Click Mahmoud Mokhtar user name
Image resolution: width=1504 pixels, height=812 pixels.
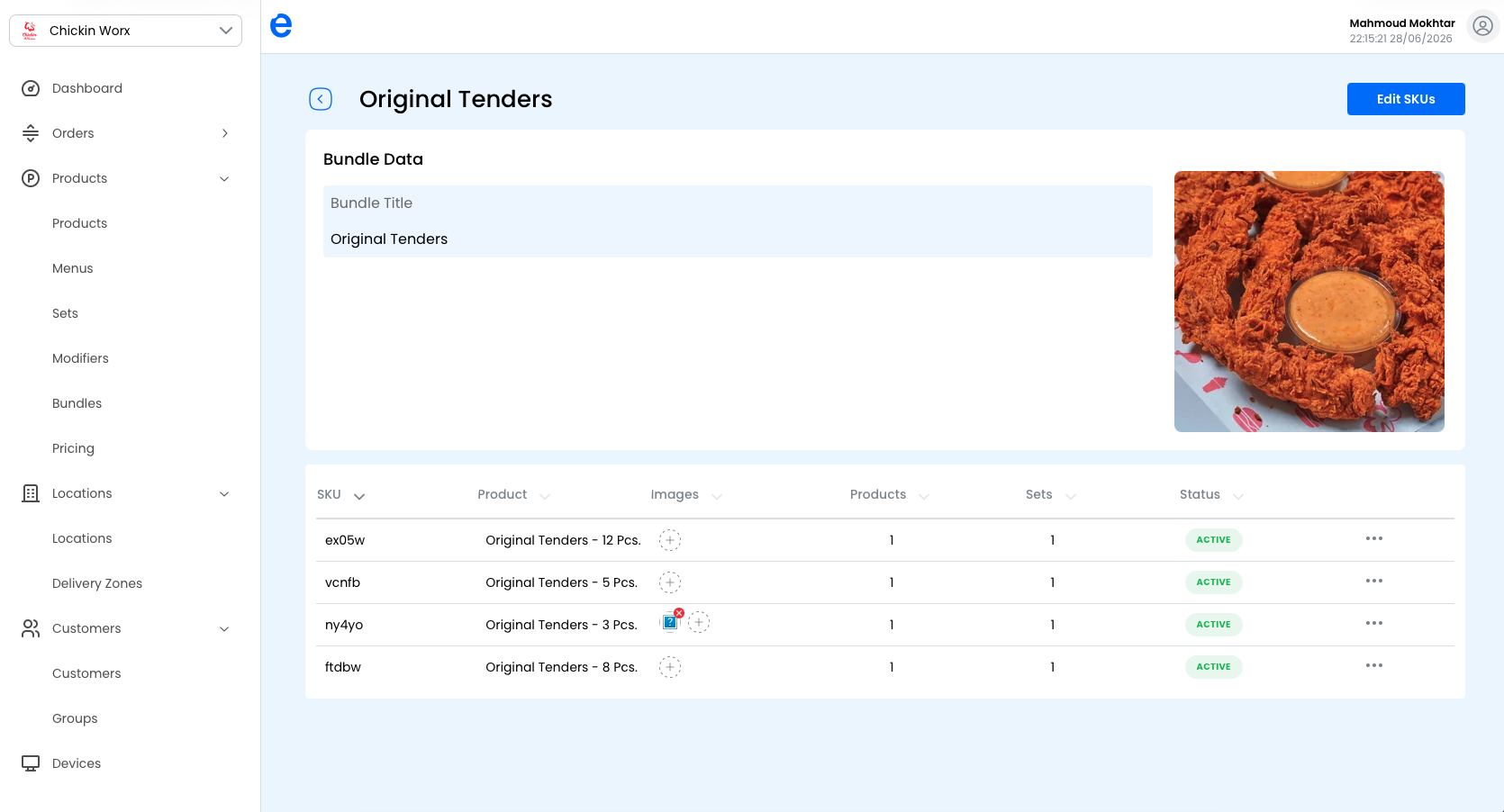point(1402,23)
